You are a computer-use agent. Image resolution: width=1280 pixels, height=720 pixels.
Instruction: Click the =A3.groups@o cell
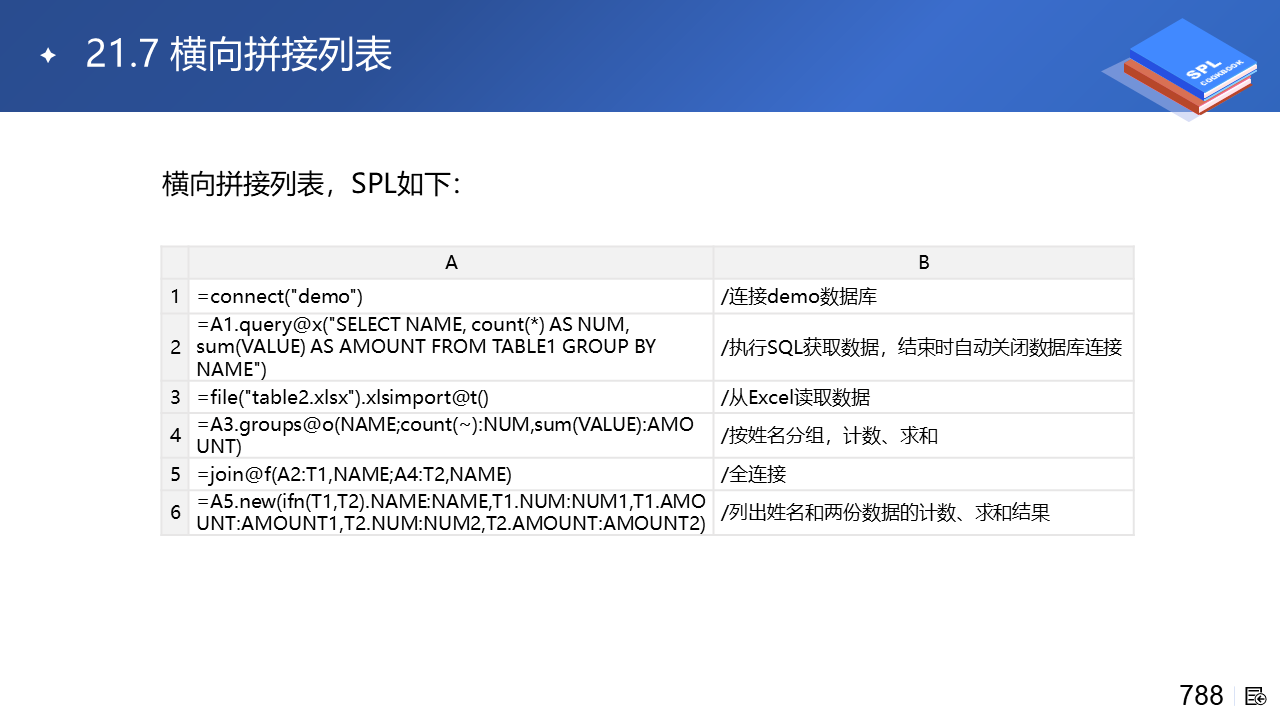[x=451, y=435]
